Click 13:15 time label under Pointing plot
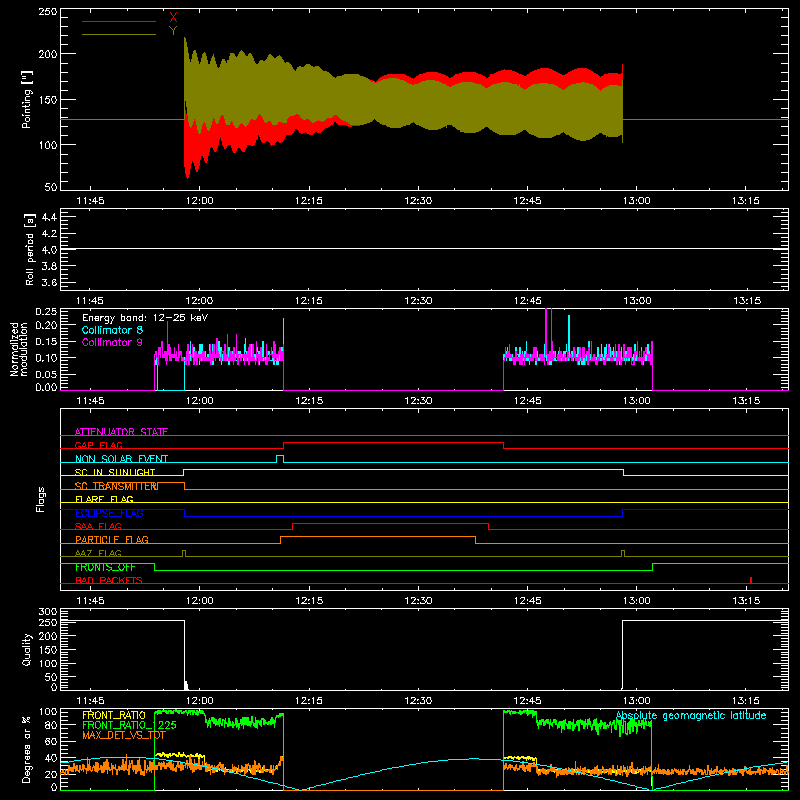 746,201
